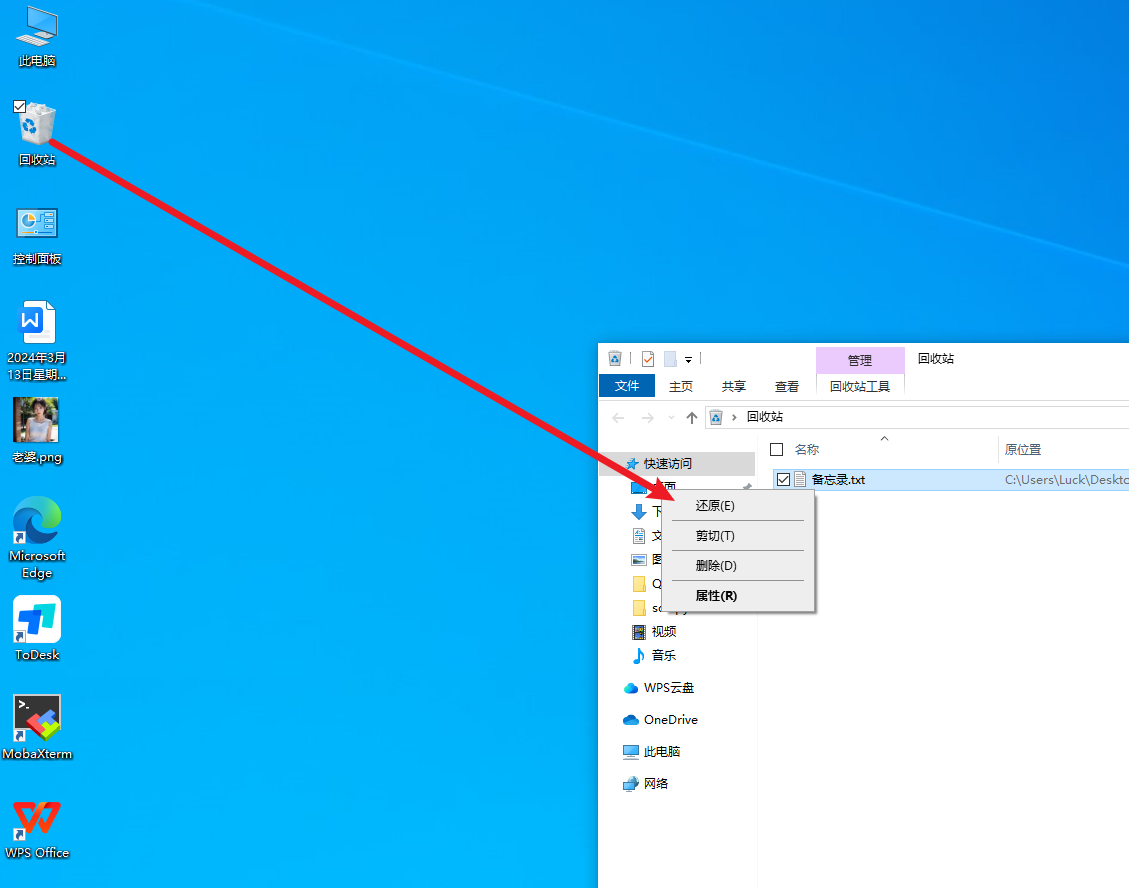Click the address bar chevron before 回收站
The height and width of the screenshot is (888, 1129).
tap(735, 417)
